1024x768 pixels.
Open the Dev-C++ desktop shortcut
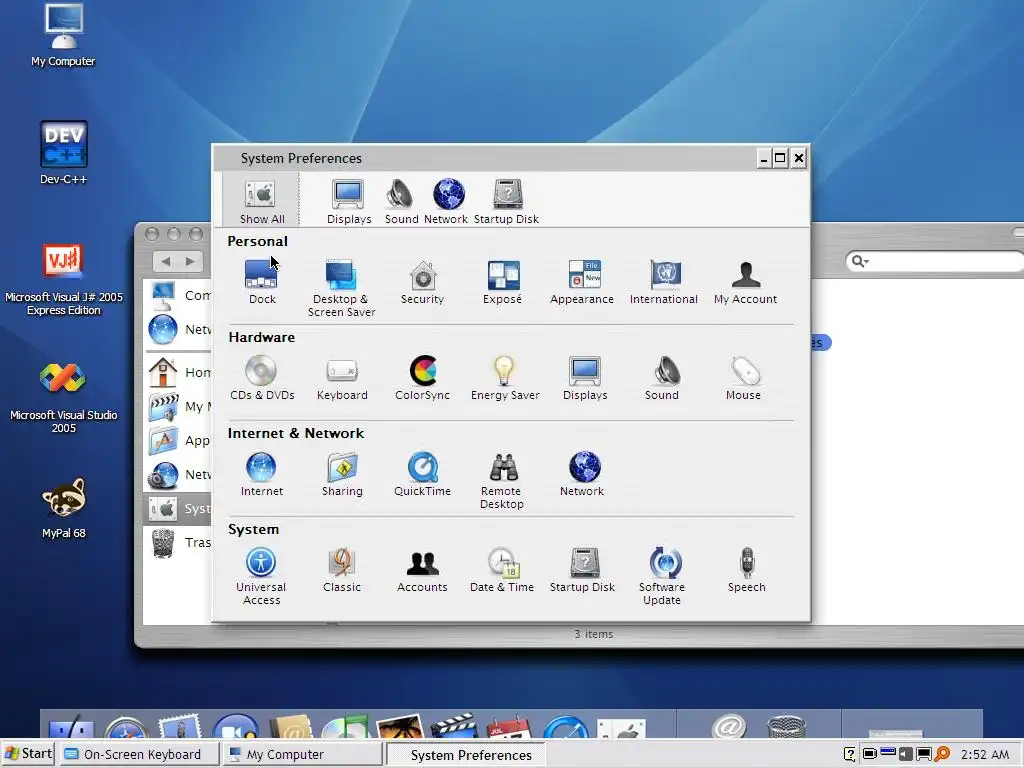[63, 153]
